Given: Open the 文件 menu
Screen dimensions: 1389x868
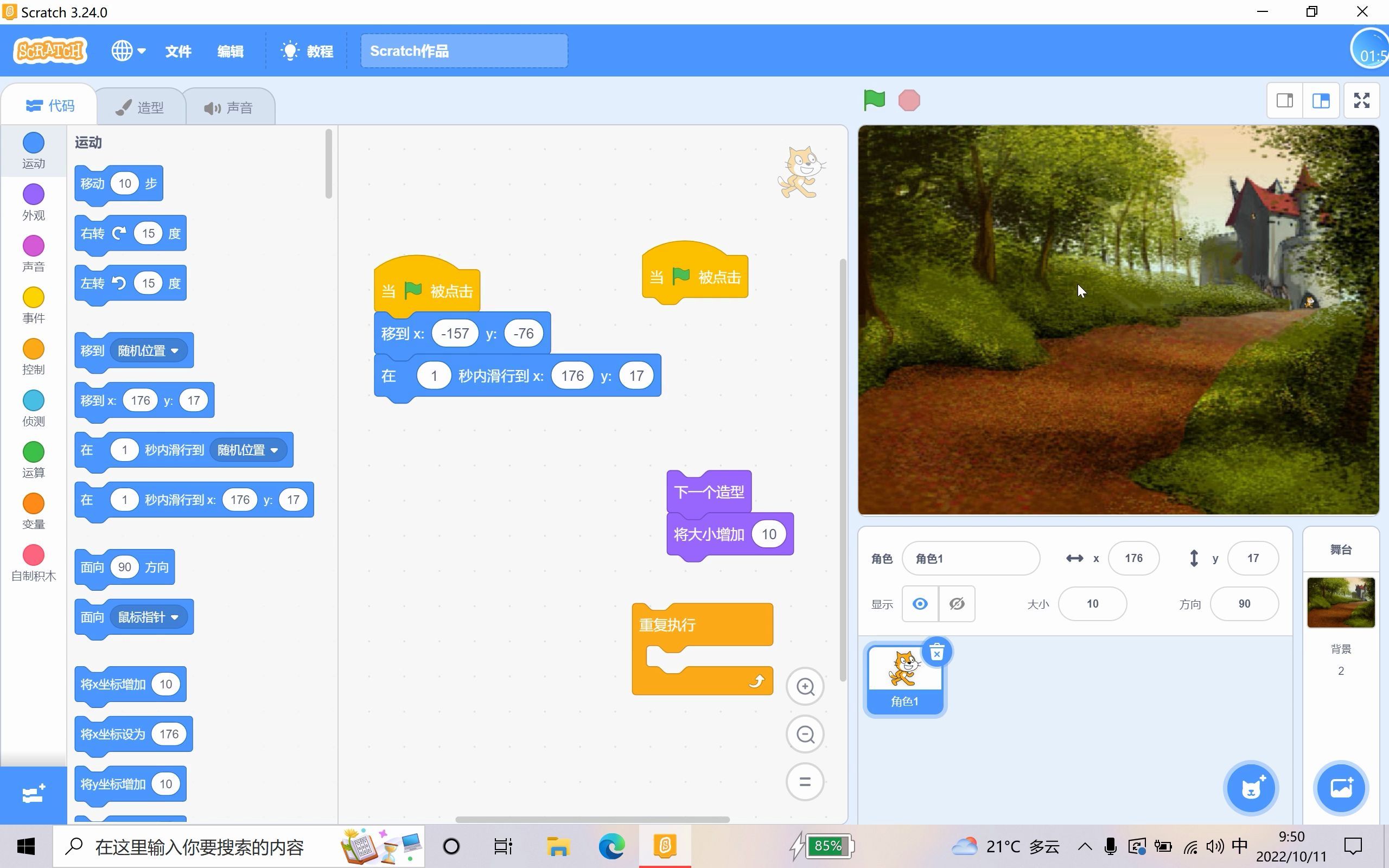Looking at the screenshot, I should tap(178, 52).
